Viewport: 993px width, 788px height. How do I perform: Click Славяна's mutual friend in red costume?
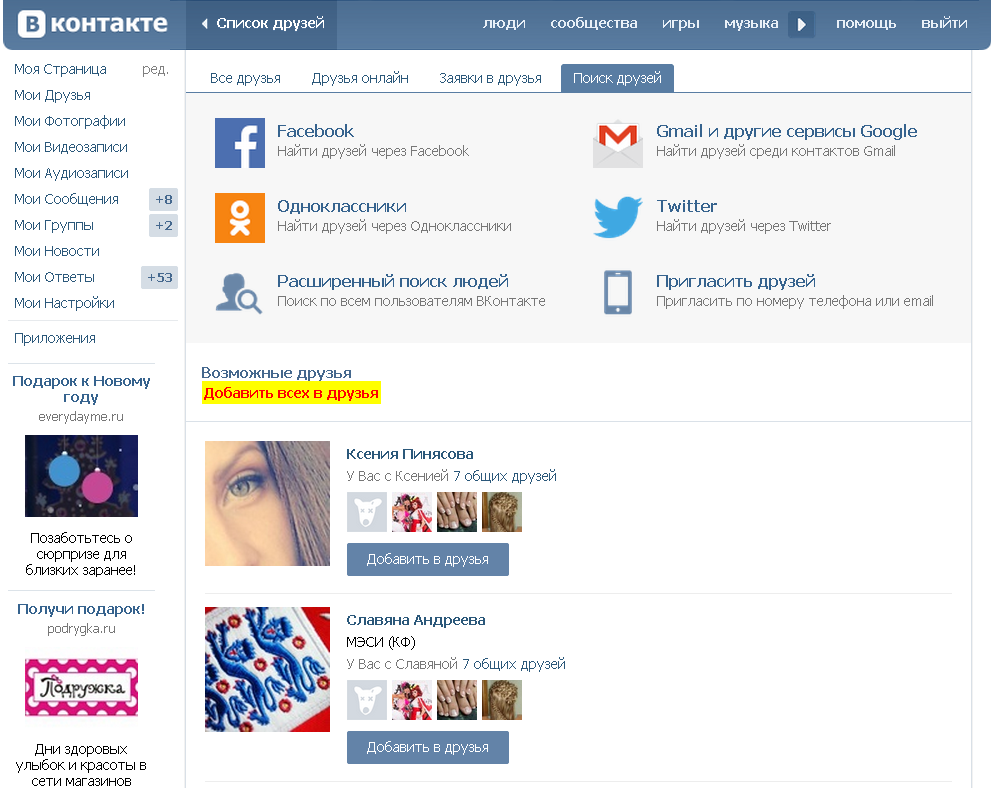(x=412, y=700)
